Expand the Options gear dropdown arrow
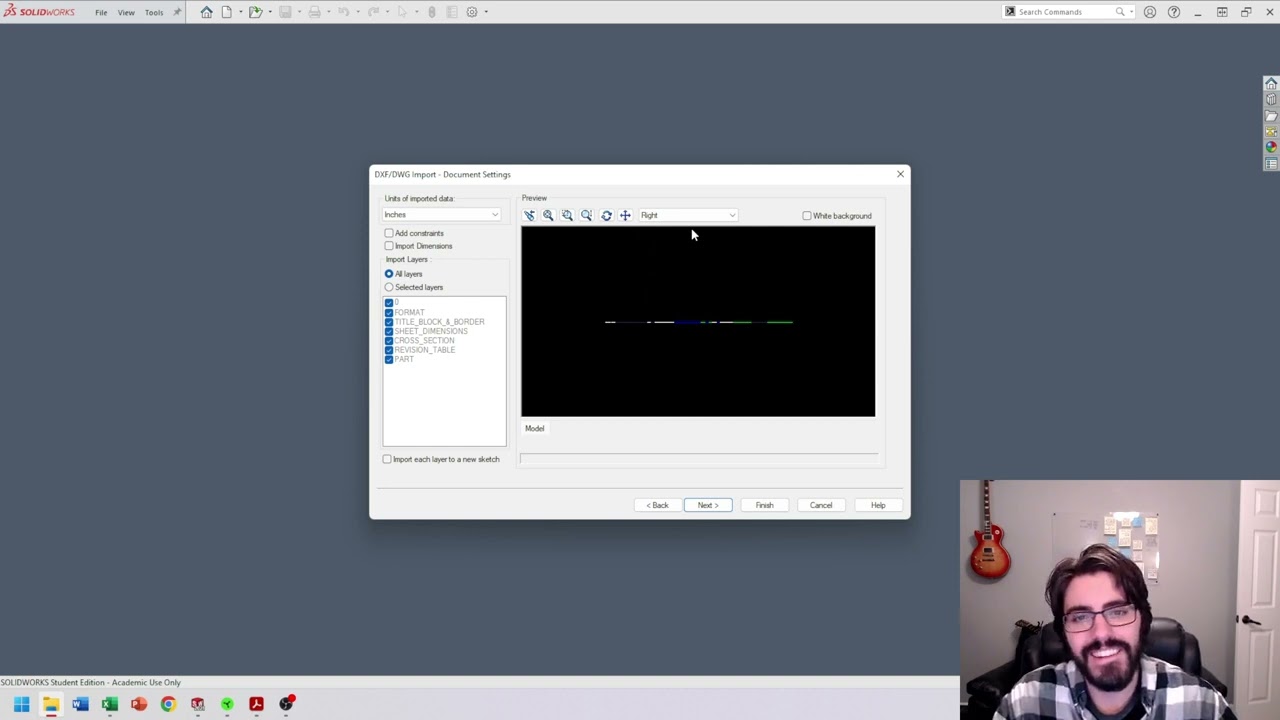This screenshot has height=720, width=1280. click(486, 12)
